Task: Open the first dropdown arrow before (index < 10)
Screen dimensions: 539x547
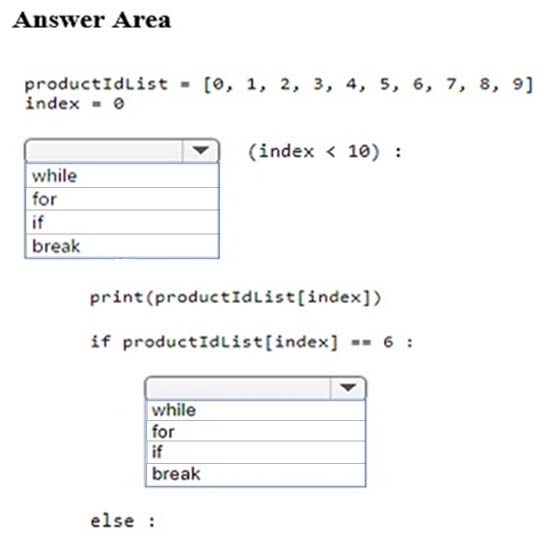Action: point(201,151)
